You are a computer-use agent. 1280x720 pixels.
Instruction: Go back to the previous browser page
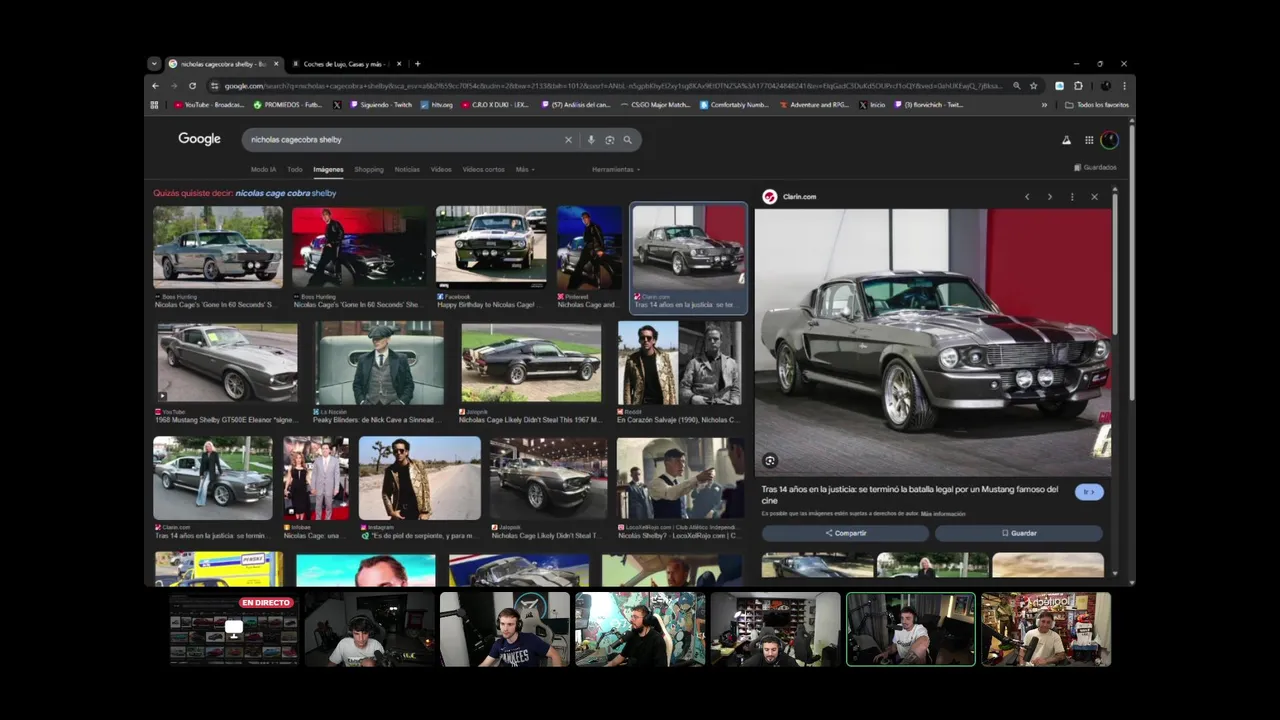tap(155, 86)
